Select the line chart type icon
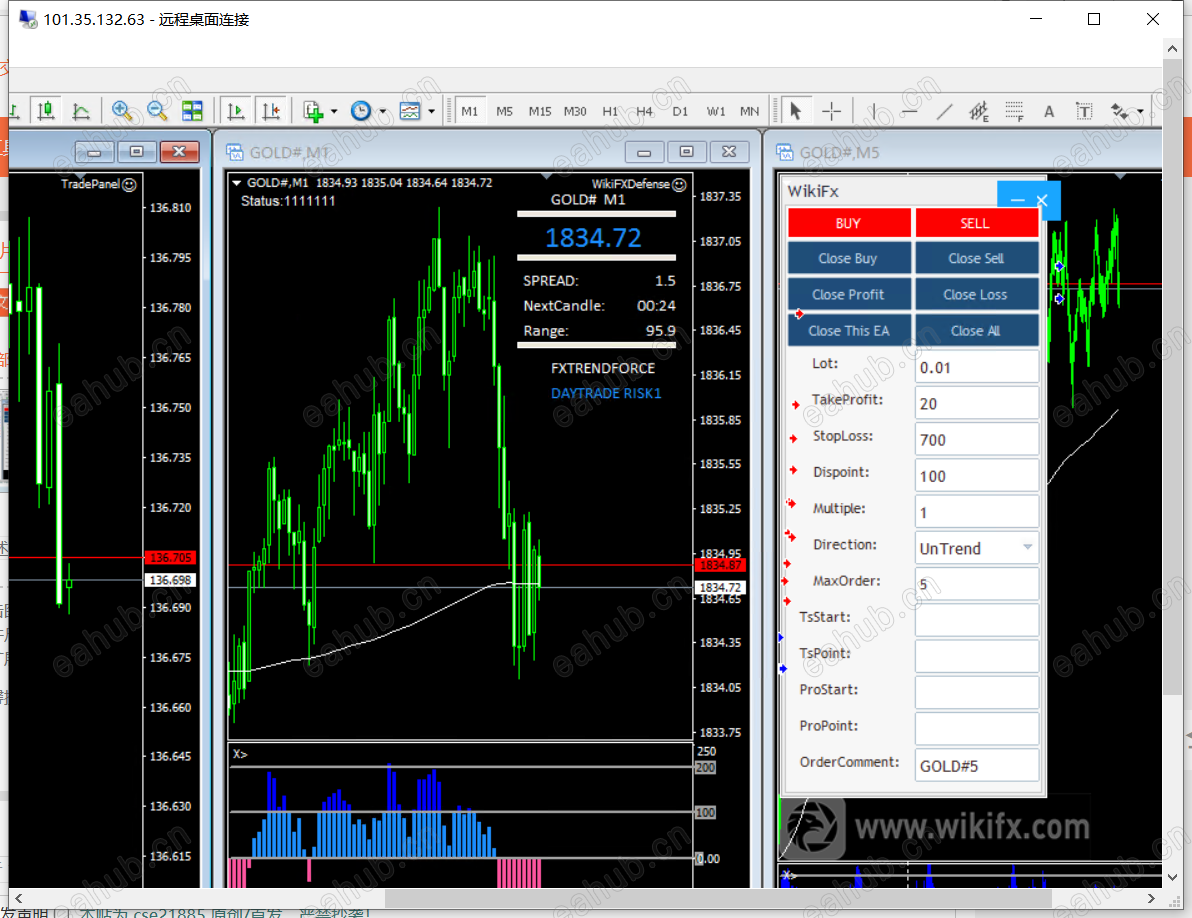1192x918 pixels. tap(81, 111)
